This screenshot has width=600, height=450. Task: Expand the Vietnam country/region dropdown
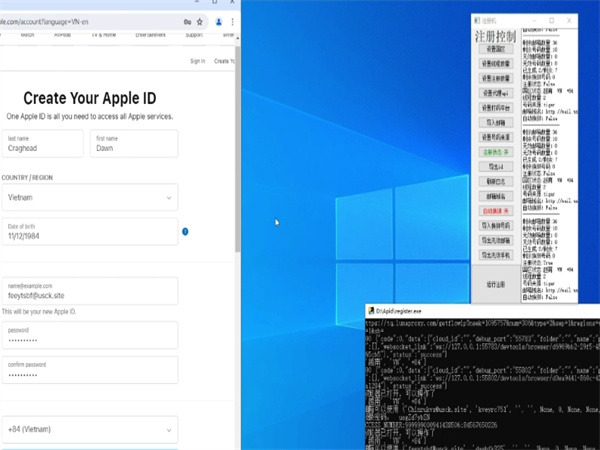90,198
